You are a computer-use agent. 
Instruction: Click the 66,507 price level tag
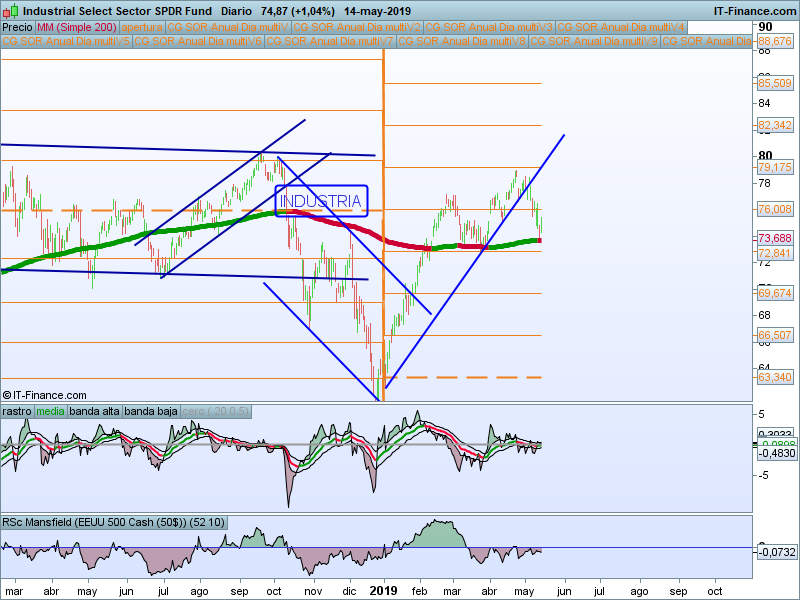click(x=774, y=335)
